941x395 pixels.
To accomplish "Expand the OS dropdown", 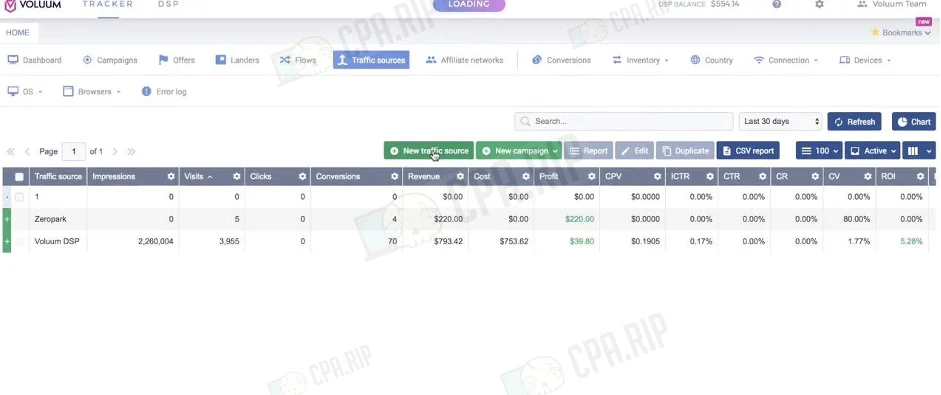I will (25, 92).
